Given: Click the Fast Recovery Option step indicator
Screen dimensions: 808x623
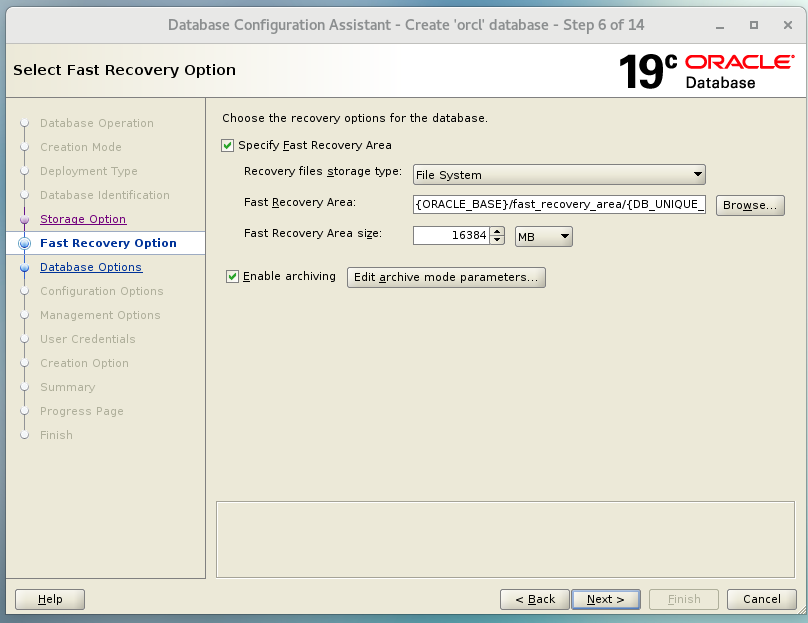Looking at the screenshot, I should click(x=24, y=243).
